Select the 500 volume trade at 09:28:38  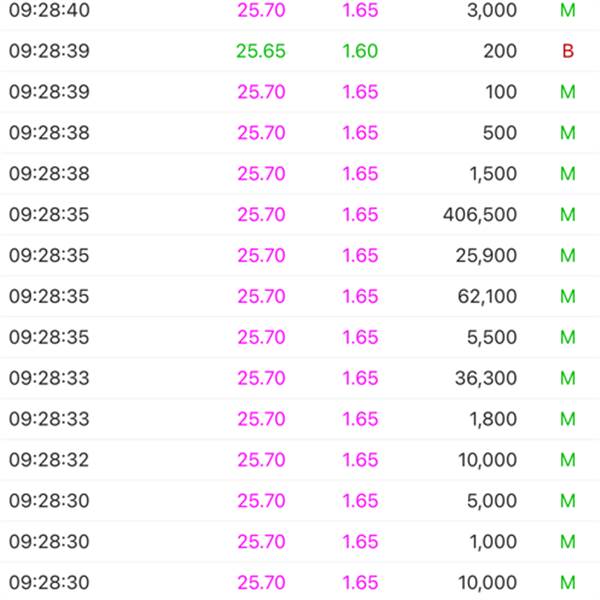pyautogui.click(x=300, y=133)
